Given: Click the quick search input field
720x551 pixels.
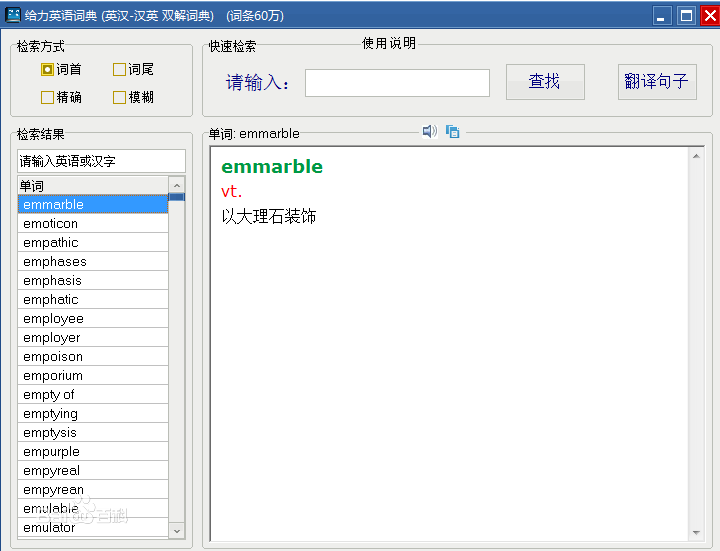Looking at the screenshot, I should point(397,83).
